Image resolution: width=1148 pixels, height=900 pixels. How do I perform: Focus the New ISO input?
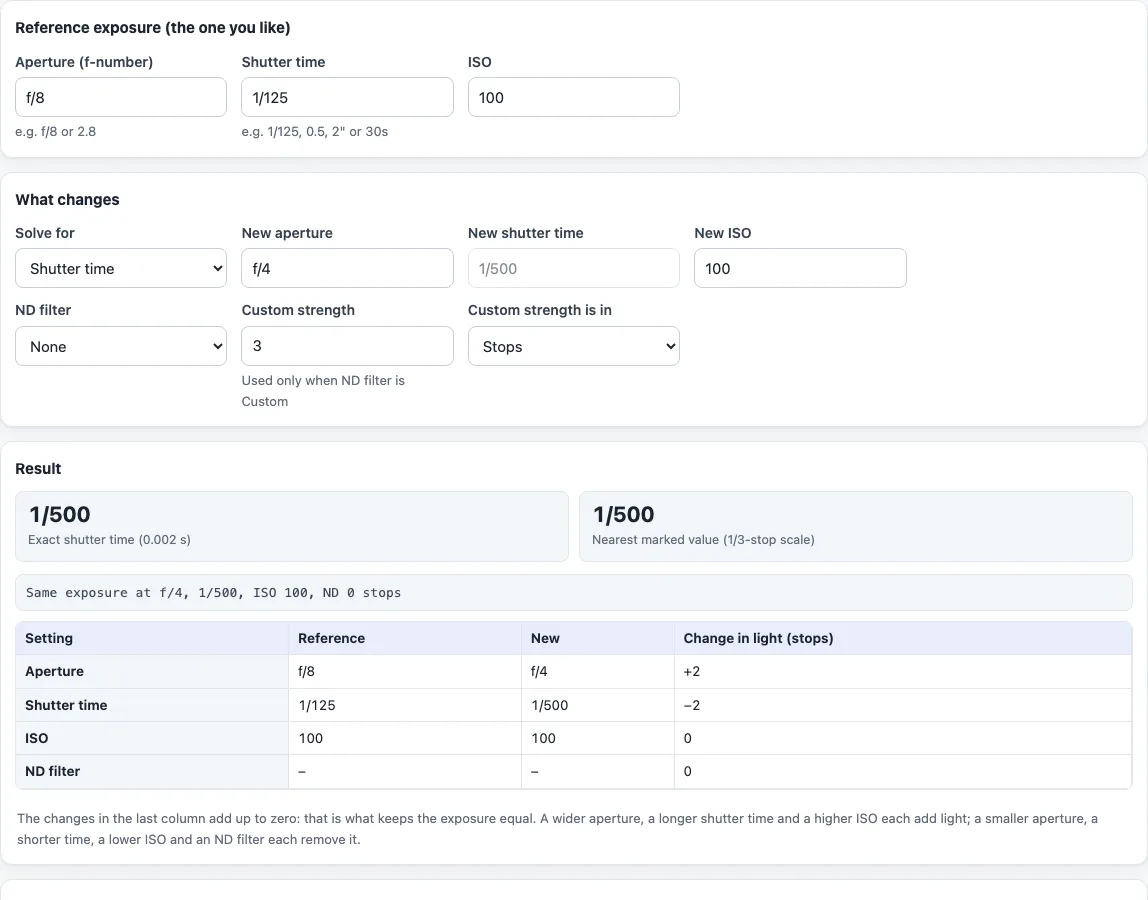pyautogui.click(x=800, y=268)
